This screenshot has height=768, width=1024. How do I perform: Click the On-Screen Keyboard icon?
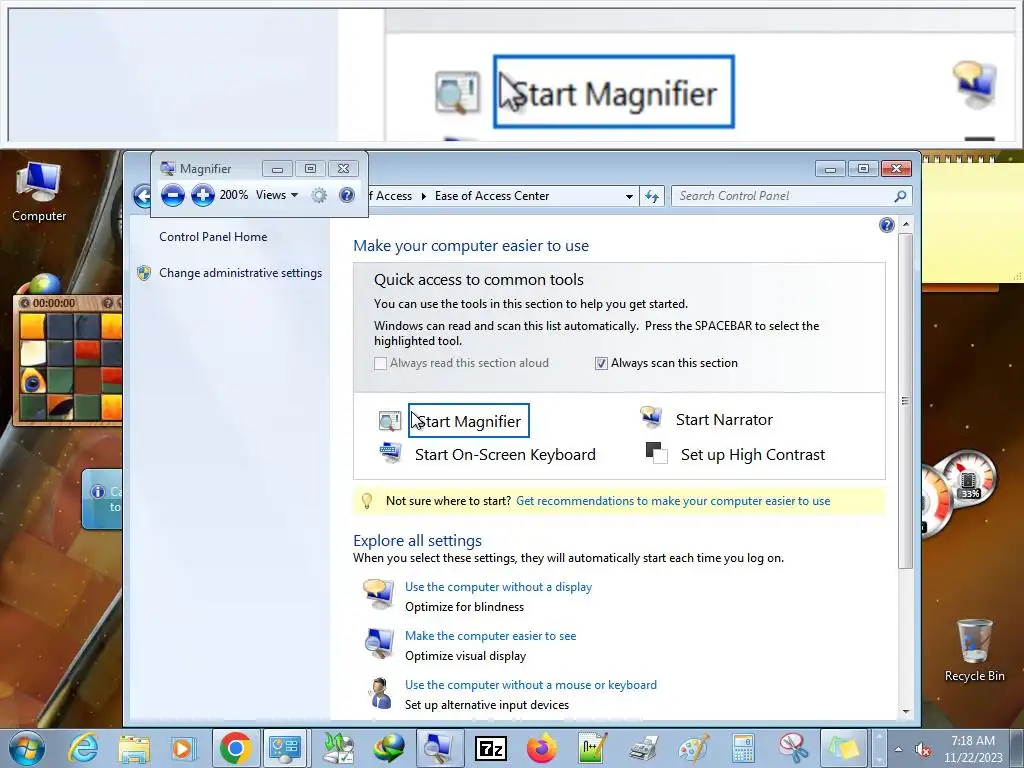point(391,453)
